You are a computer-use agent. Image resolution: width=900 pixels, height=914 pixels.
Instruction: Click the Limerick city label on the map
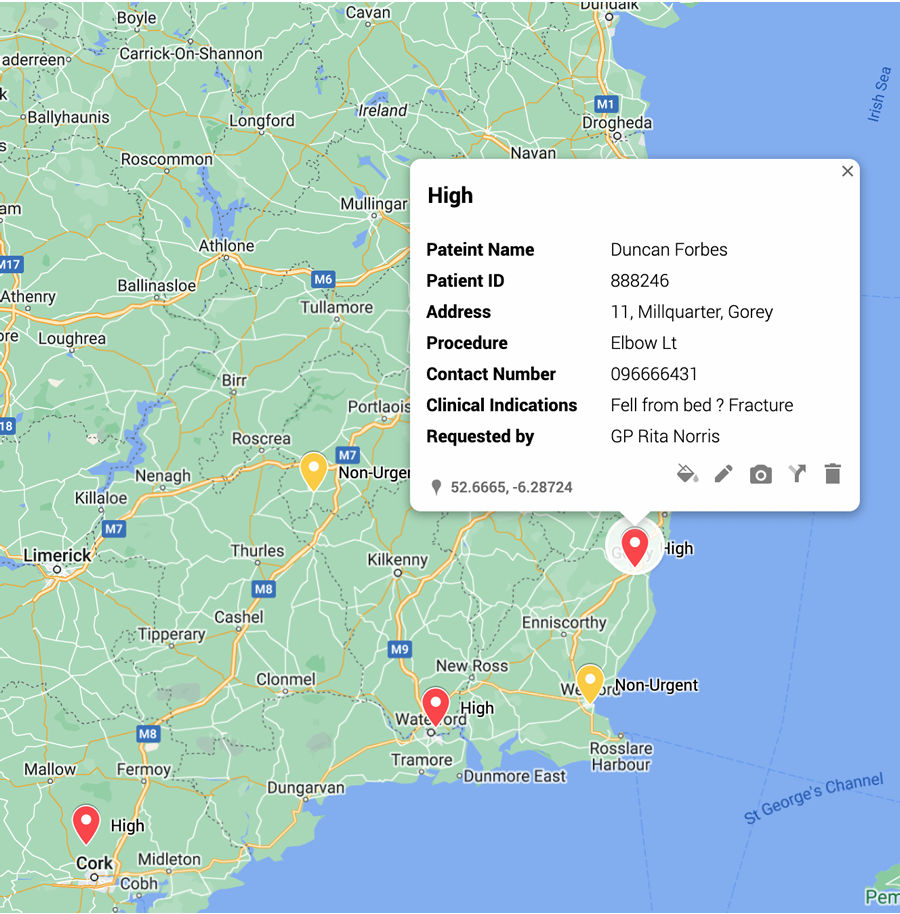tap(57, 555)
